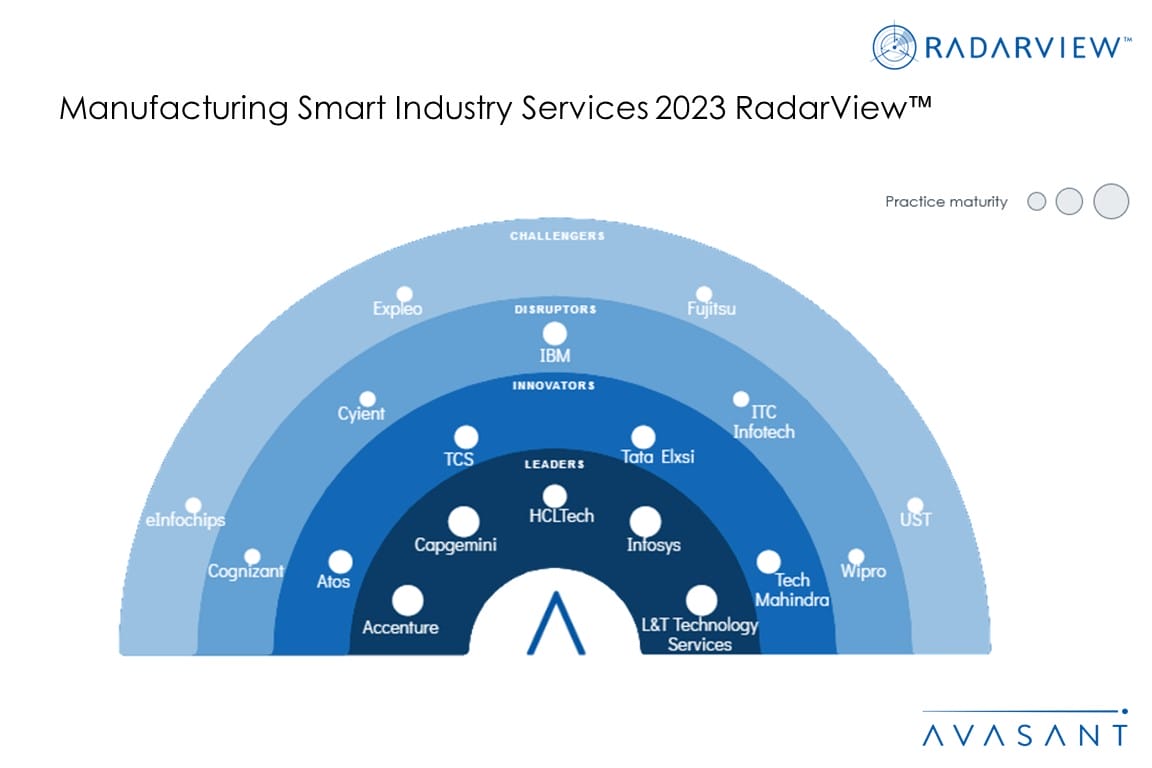Screen dimensions: 1152x768
Task: Select the medium practice maturity circle
Action: pos(1069,202)
